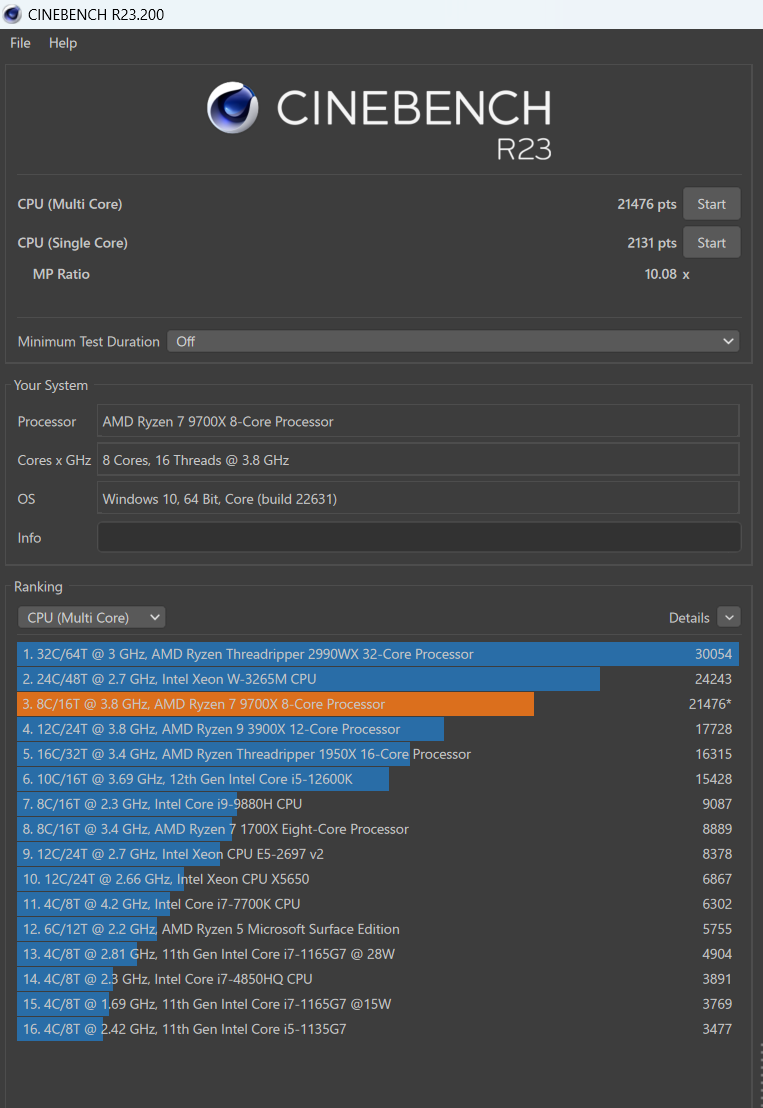This screenshot has width=763, height=1108.
Task: Select the 21476 pts multi core score
Action: click(646, 204)
